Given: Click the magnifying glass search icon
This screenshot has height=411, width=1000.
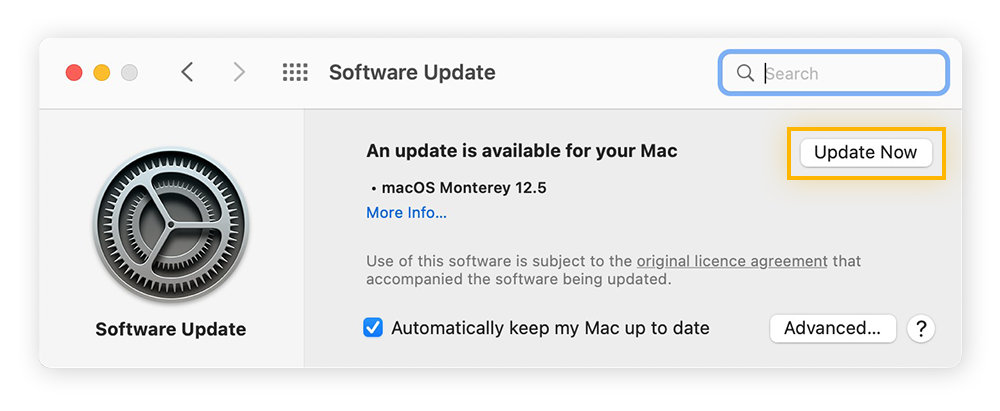Looking at the screenshot, I should coord(745,73).
